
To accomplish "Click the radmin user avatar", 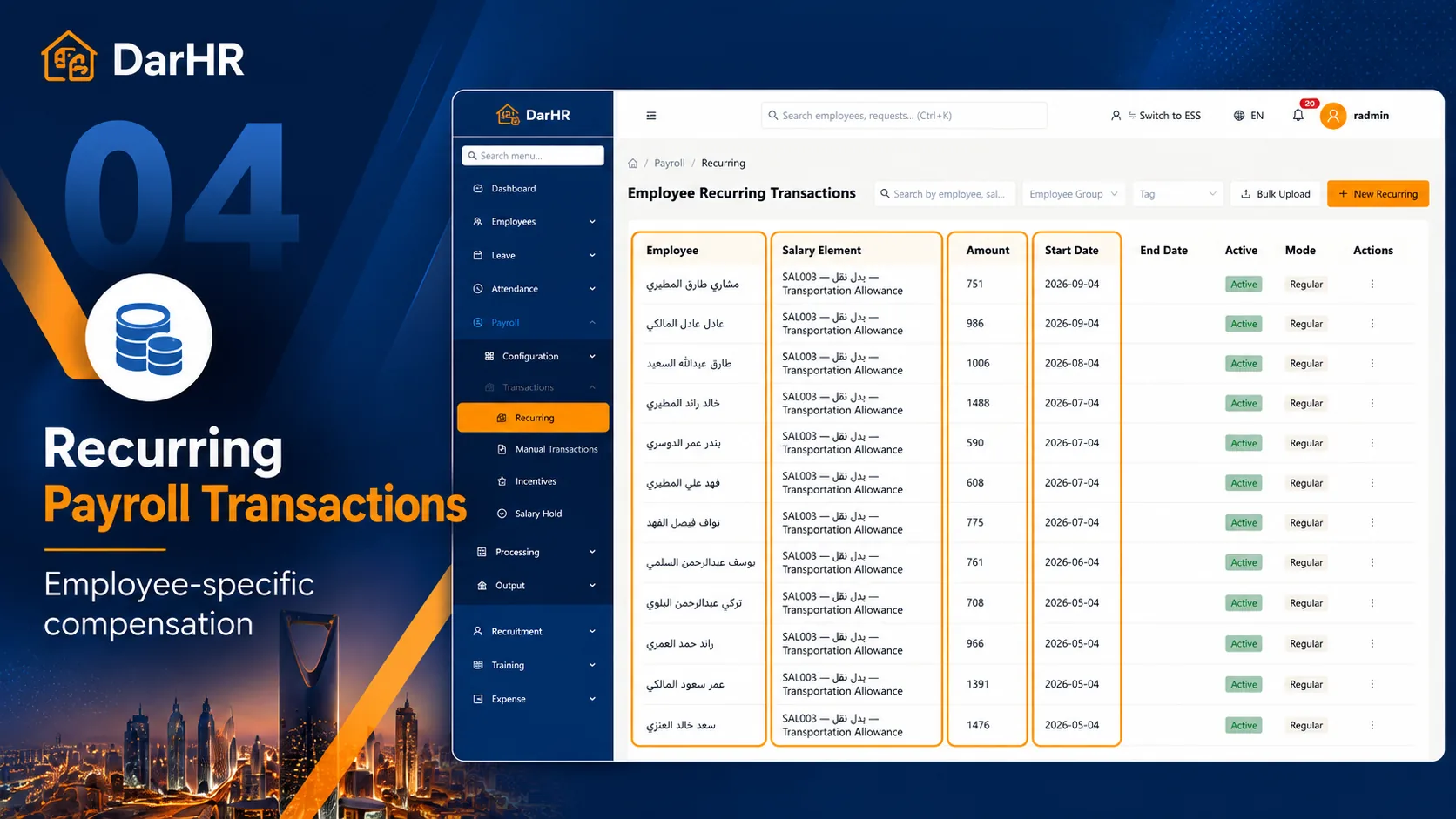I will 1333,116.
